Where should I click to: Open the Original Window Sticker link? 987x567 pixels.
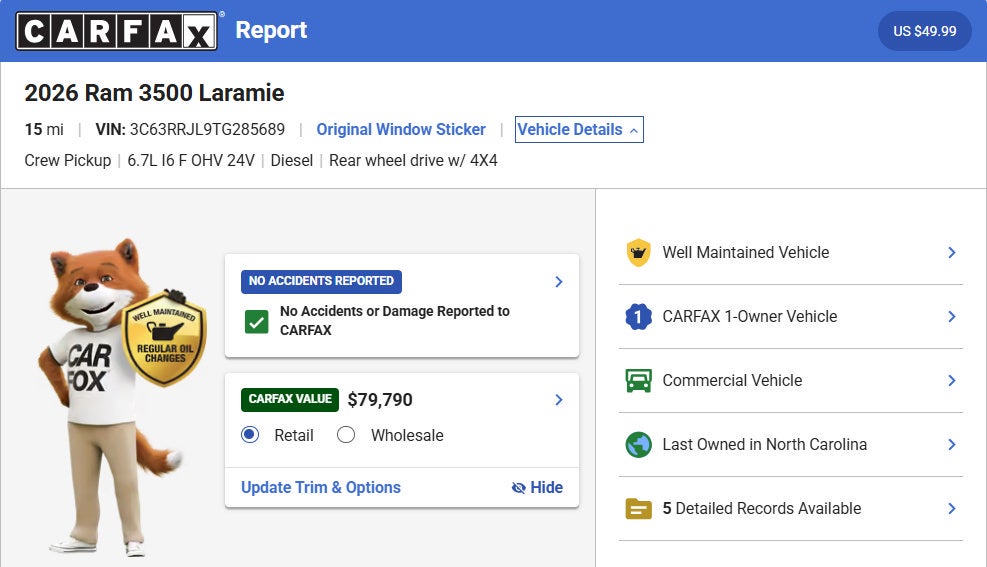click(x=401, y=130)
